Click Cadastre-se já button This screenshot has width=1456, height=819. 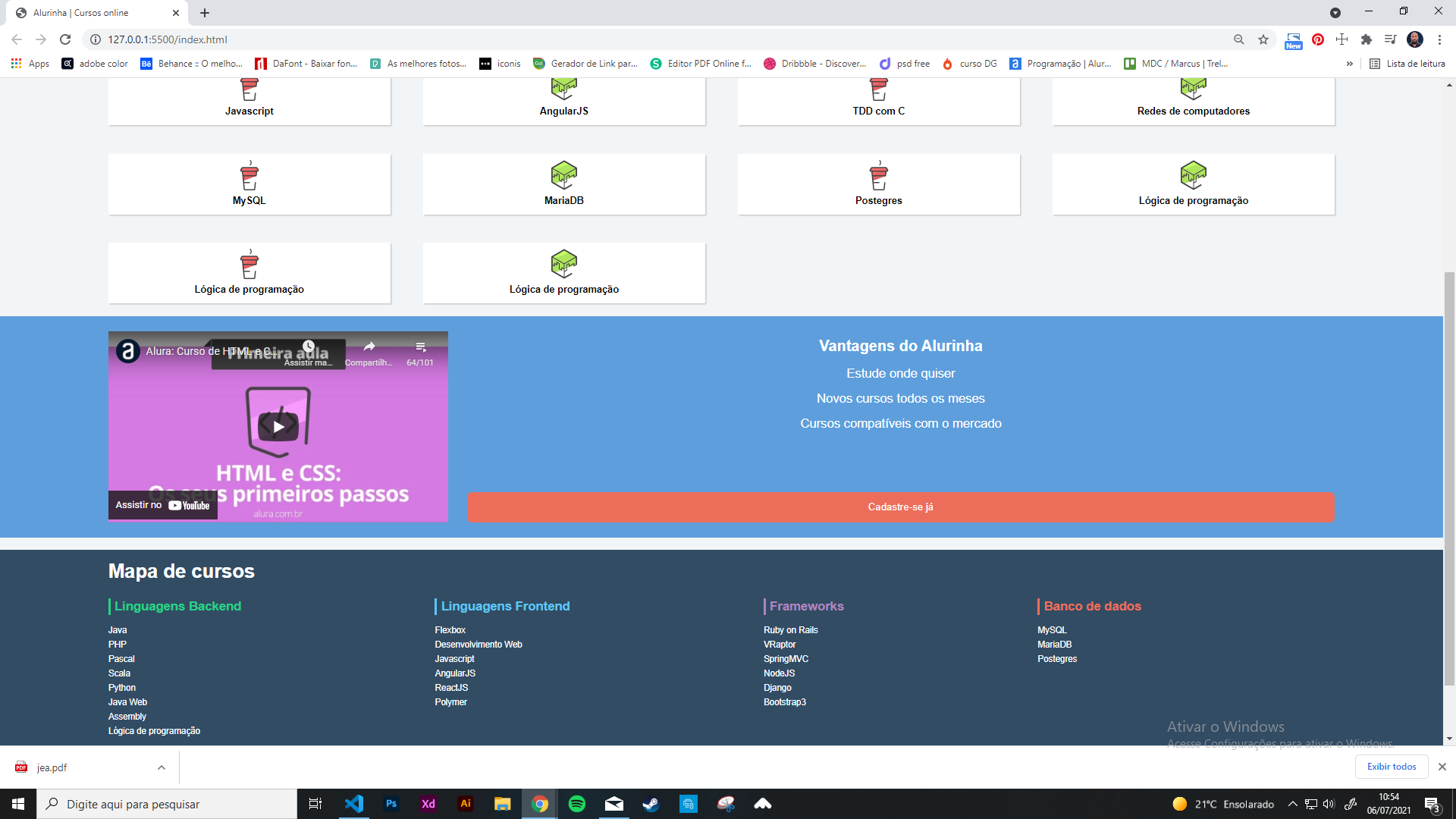901,507
